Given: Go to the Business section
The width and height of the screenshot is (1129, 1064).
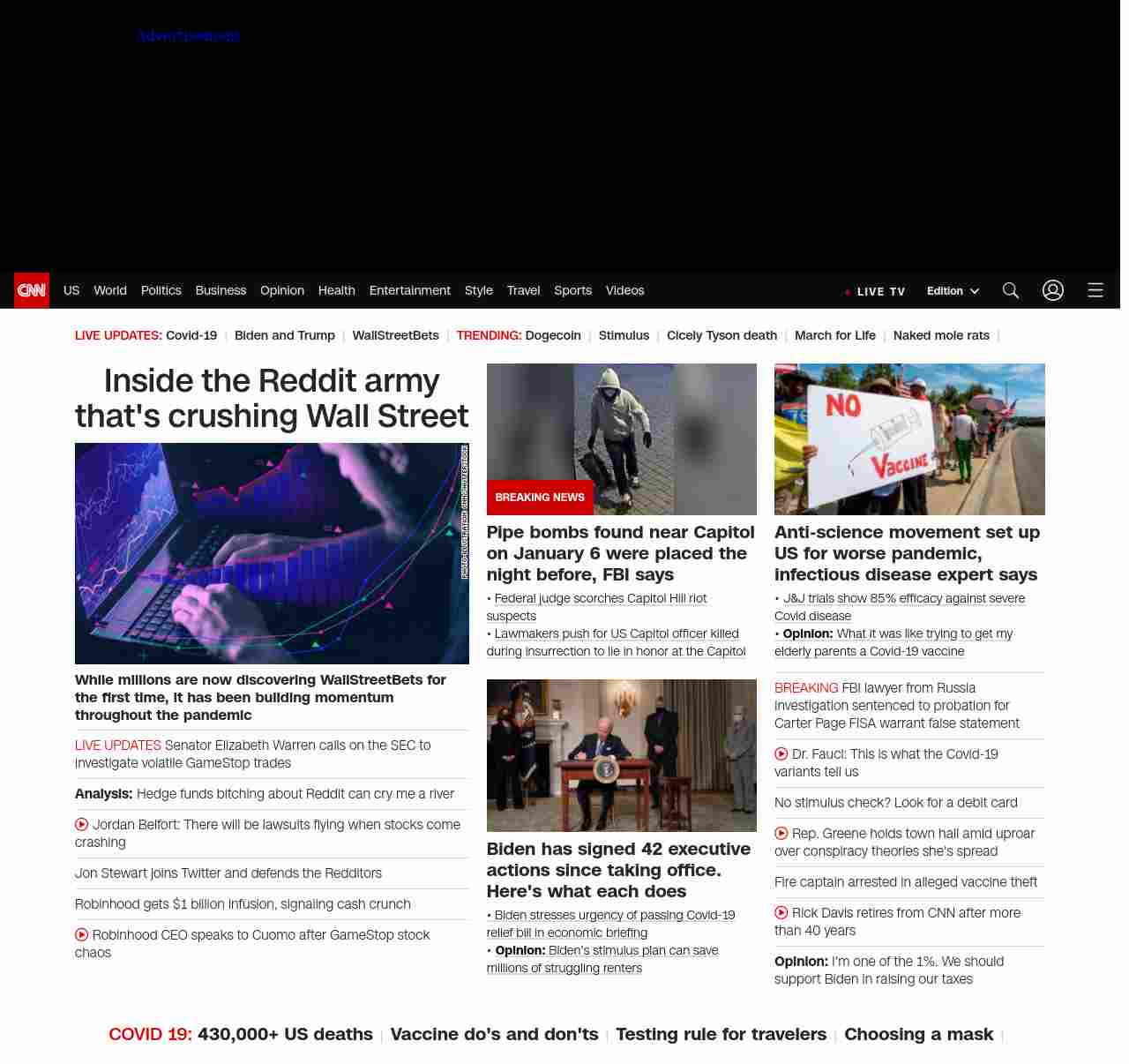Looking at the screenshot, I should pos(221,290).
